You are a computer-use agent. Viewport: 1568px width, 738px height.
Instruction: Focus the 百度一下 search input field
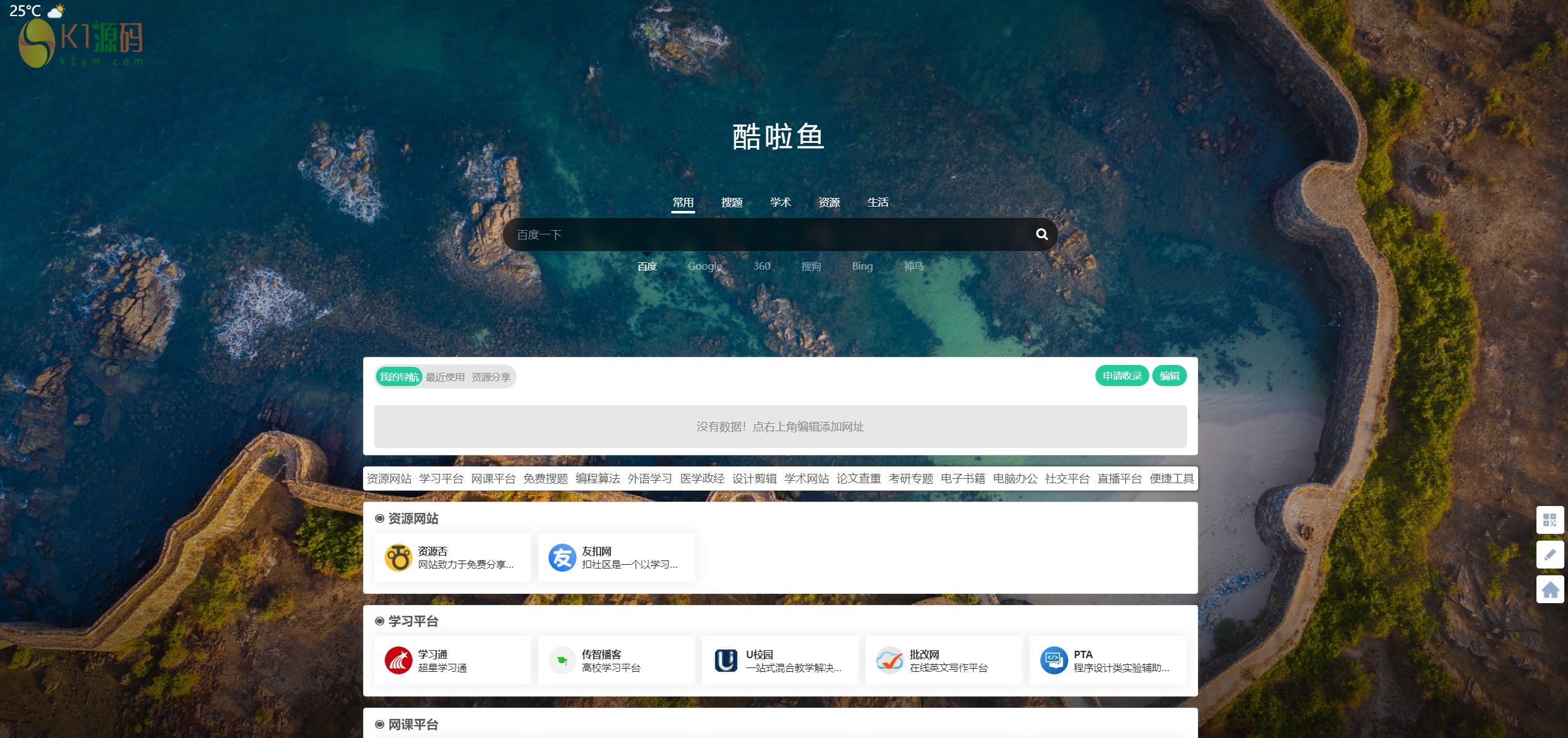click(x=767, y=234)
